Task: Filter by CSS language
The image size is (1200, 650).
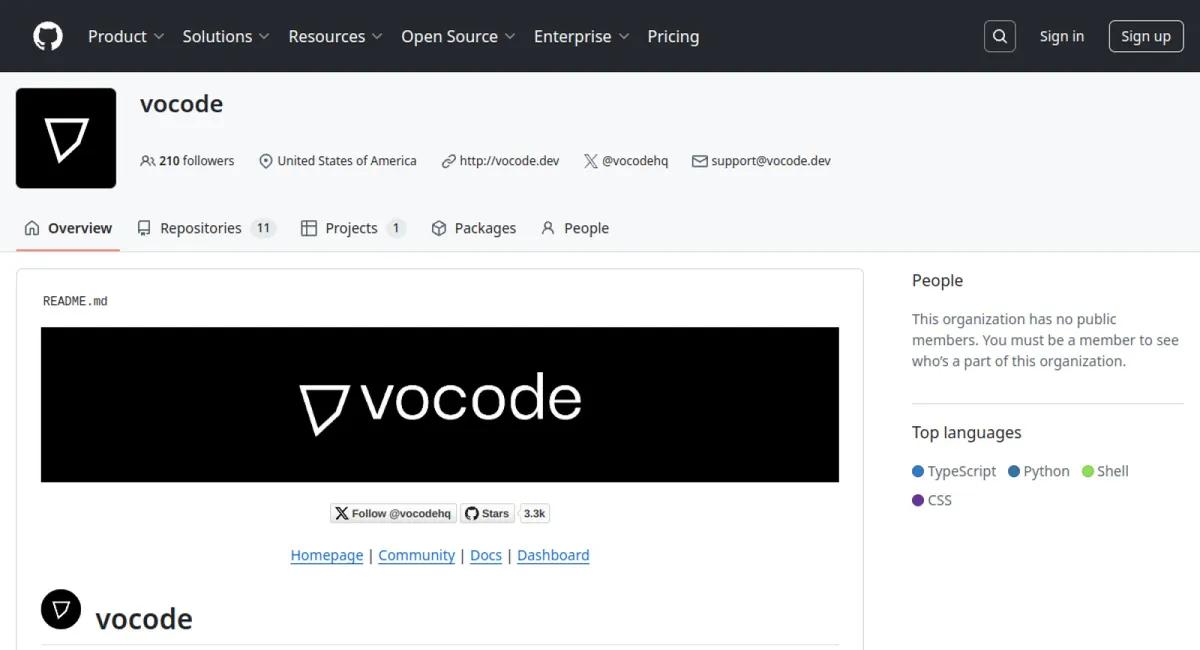Action: pos(932,500)
